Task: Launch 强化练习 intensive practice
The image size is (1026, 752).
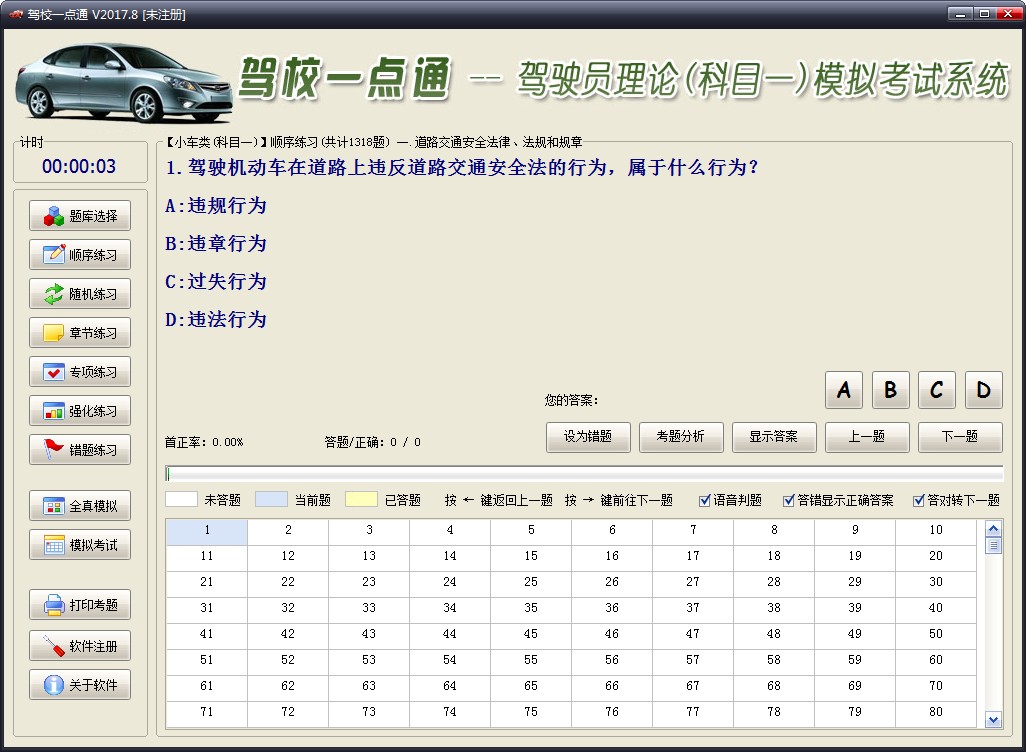Action: coord(78,410)
